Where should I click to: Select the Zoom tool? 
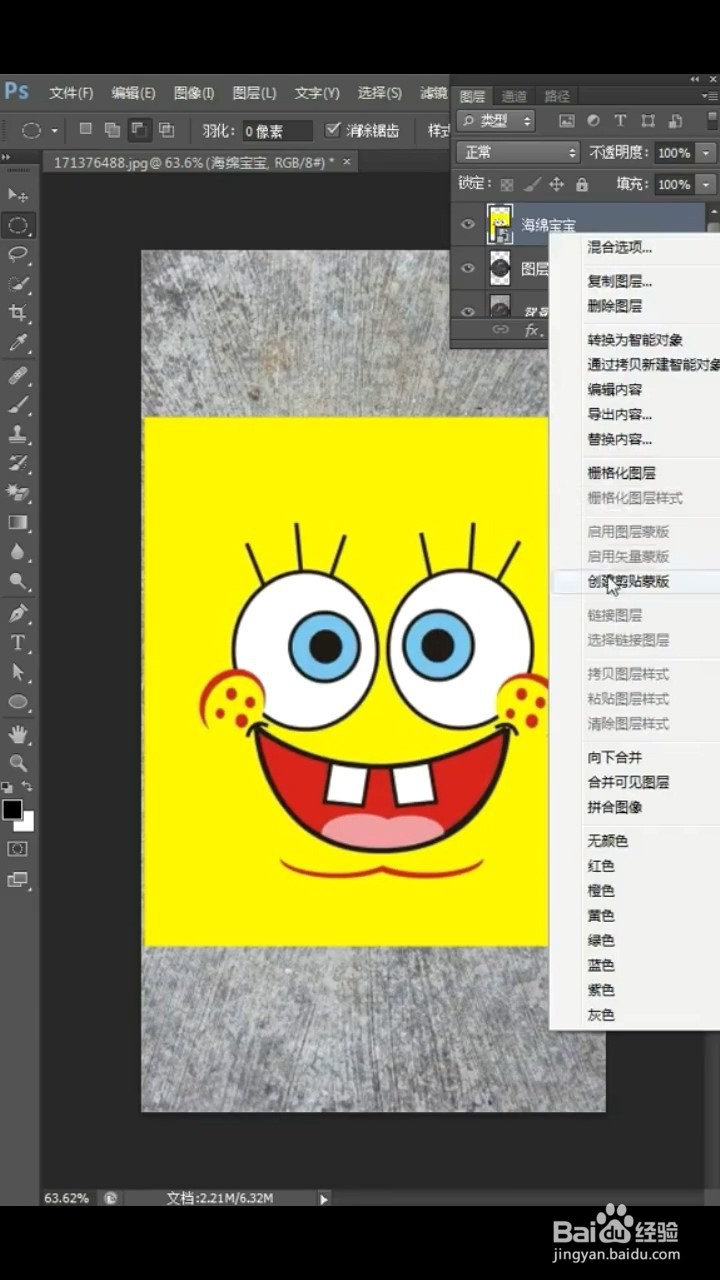coord(18,763)
